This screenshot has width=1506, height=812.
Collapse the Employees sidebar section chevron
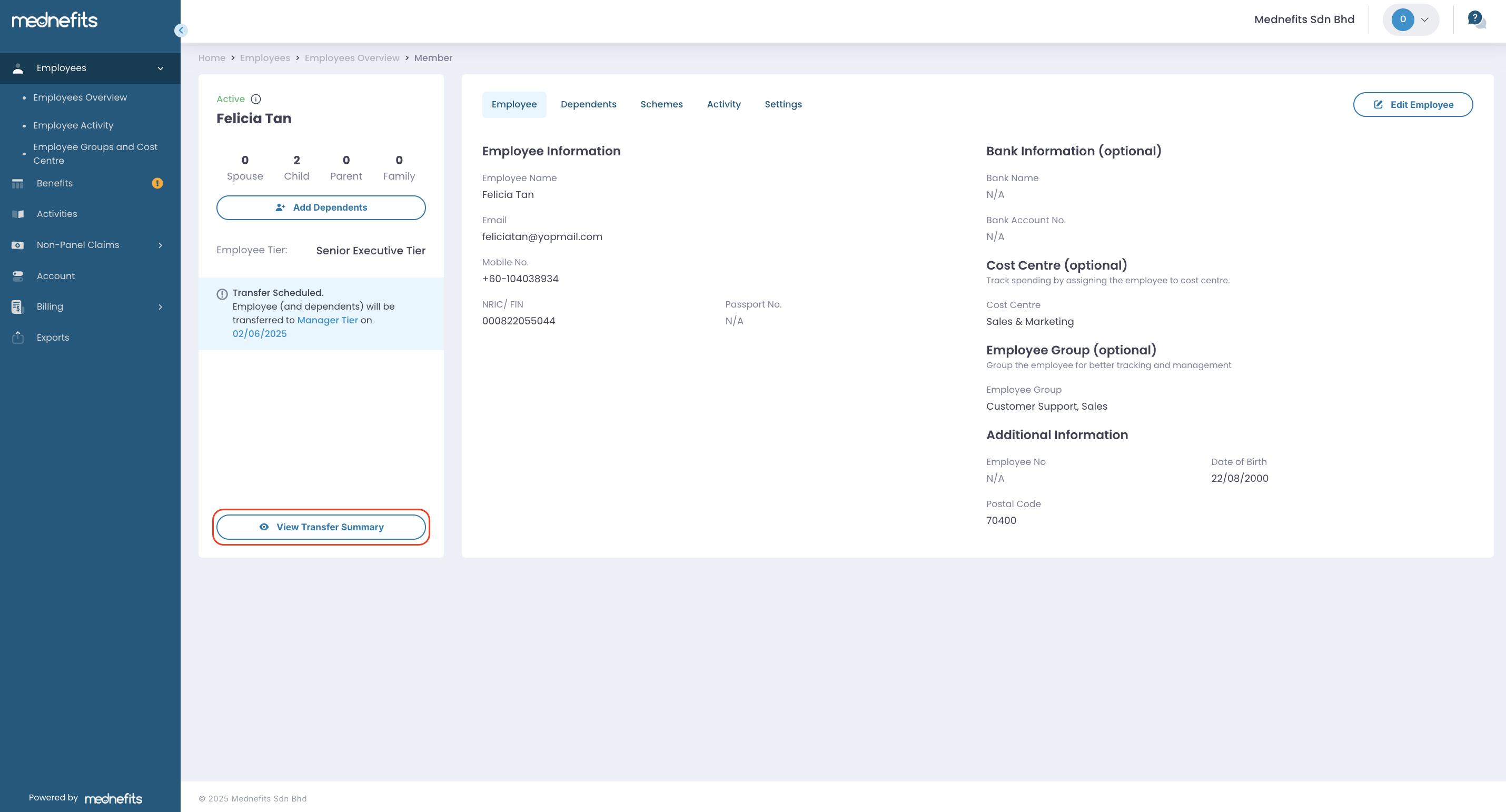(160, 68)
